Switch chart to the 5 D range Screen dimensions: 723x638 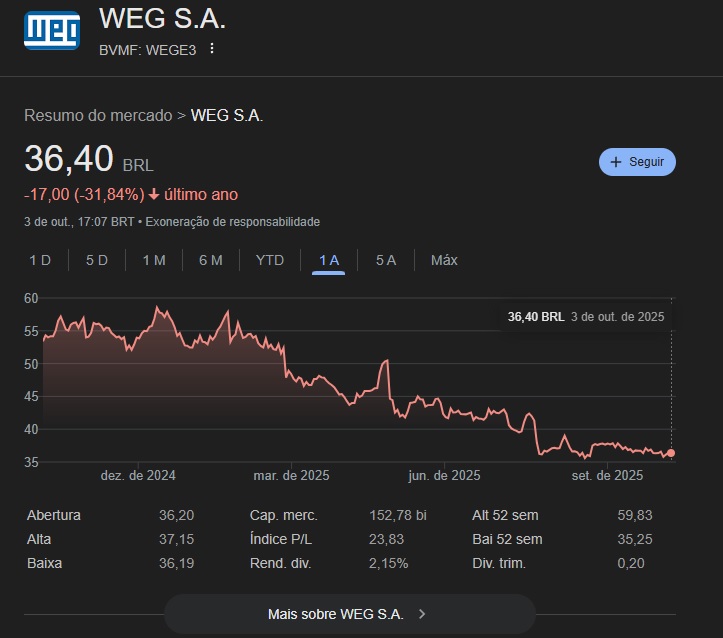(x=97, y=260)
